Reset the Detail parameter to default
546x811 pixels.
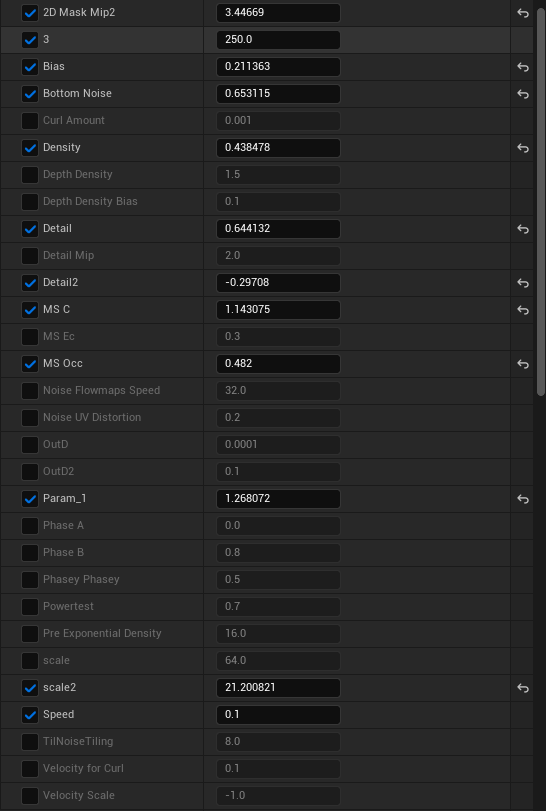(523, 229)
